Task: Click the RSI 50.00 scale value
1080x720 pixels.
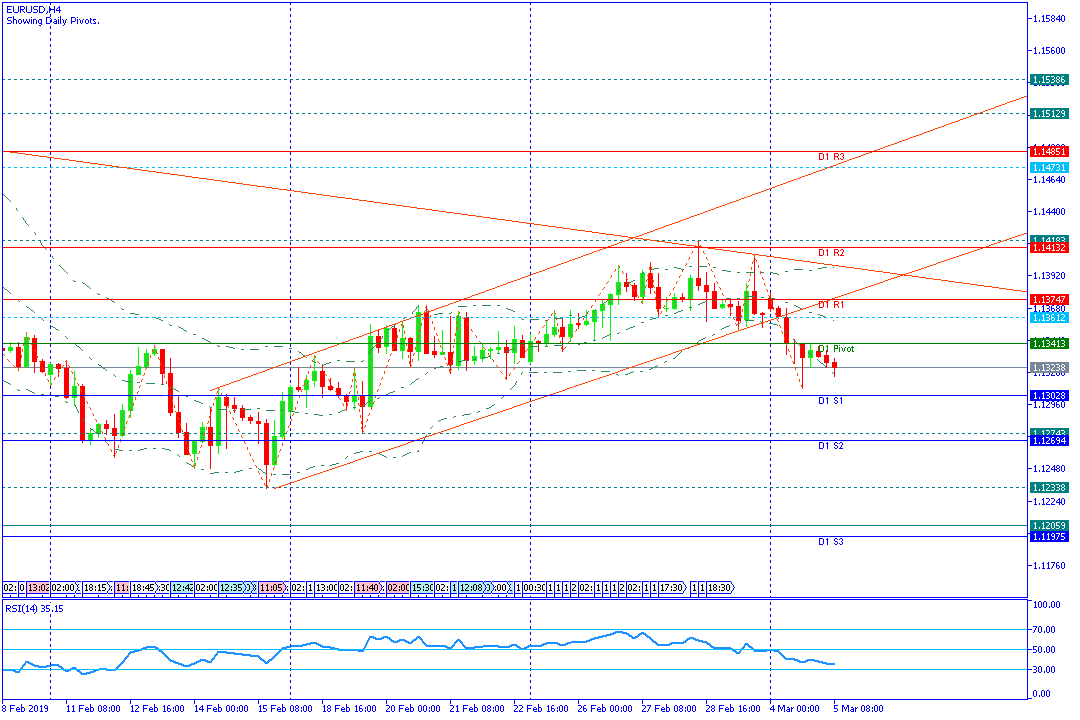Action: point(1044,649)
